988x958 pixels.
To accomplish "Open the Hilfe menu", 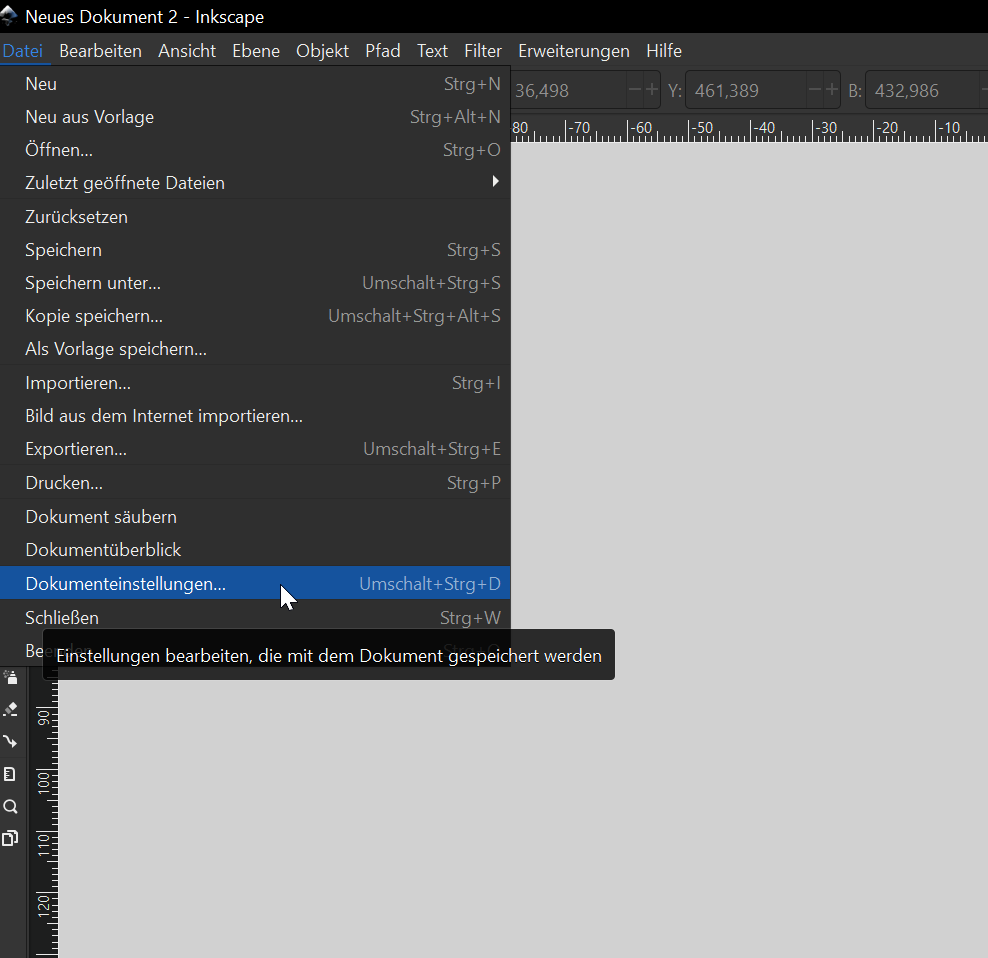I will coord(663,51).
